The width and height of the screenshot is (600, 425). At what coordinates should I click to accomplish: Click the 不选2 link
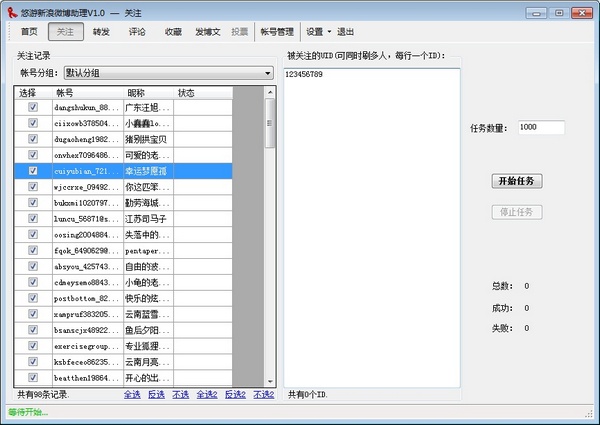264,394
